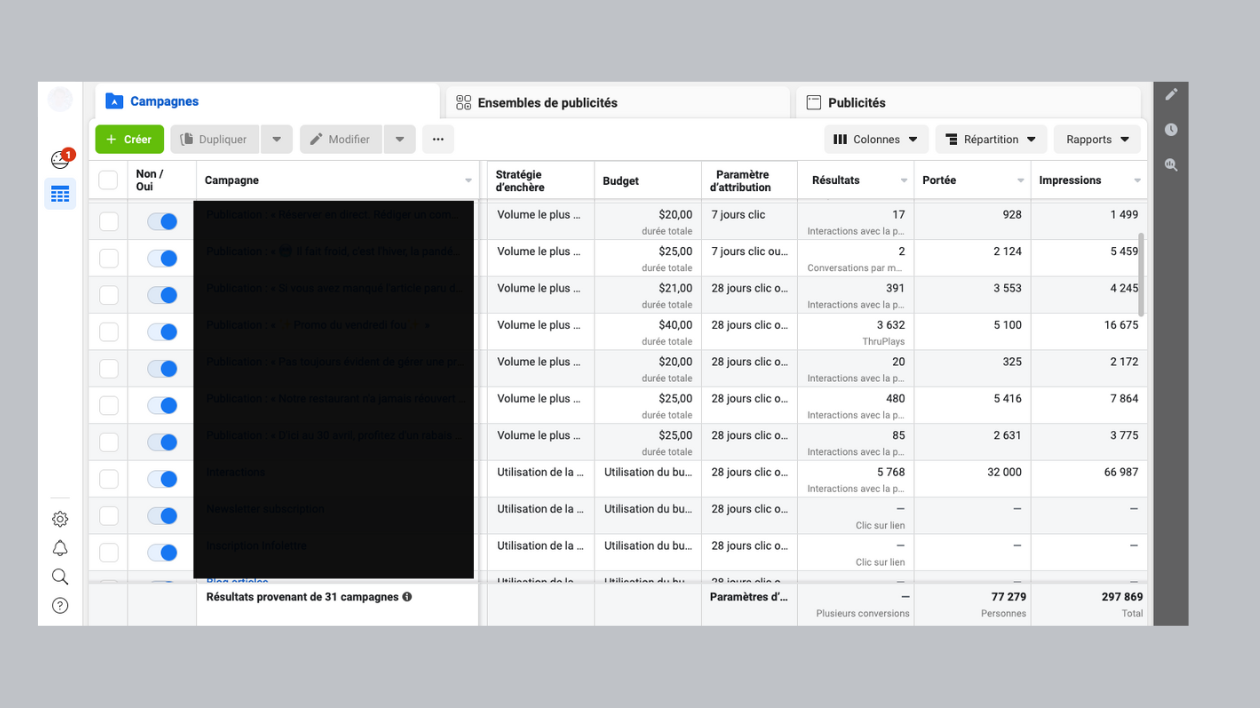Open the search magnifier icon in sidebar
Screen dimensions: 1260x708
[60, 577]
